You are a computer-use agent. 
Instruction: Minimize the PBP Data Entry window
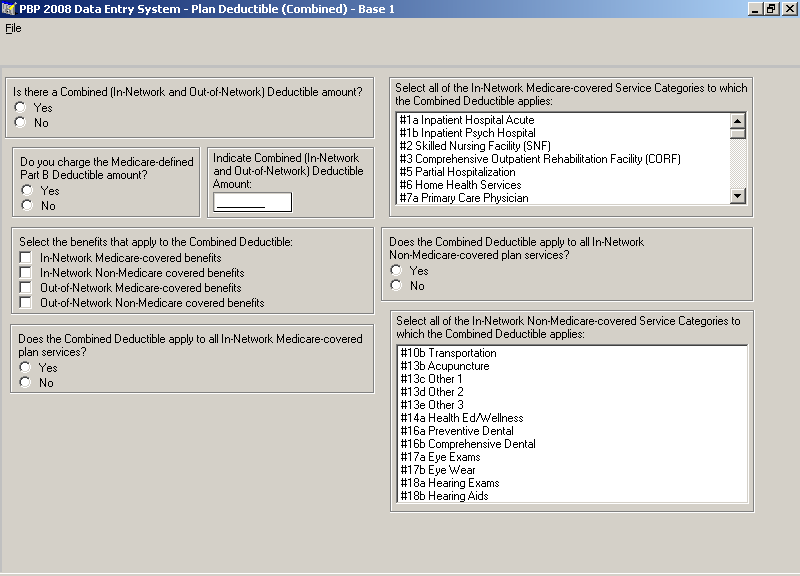[x=755, y=9]
